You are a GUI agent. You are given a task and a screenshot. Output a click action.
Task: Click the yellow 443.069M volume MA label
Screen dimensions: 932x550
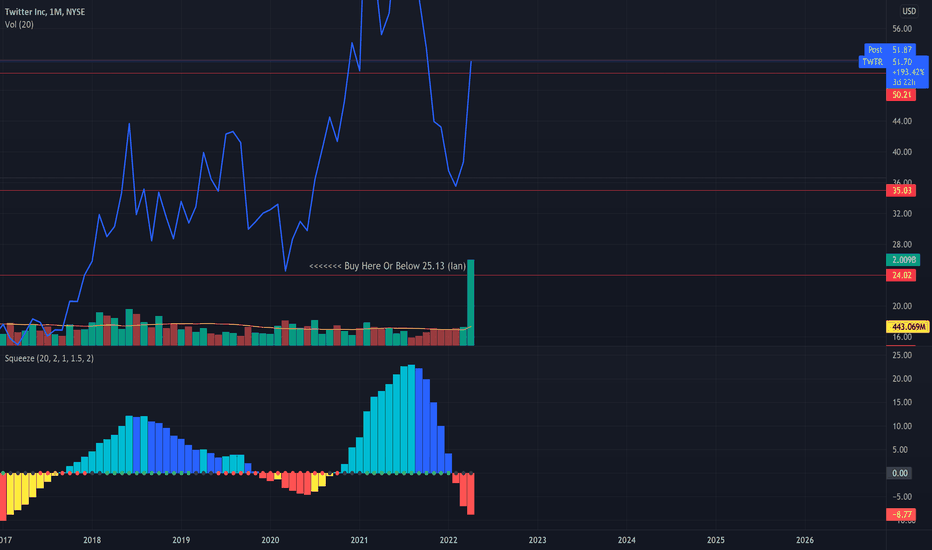point(908,326)
